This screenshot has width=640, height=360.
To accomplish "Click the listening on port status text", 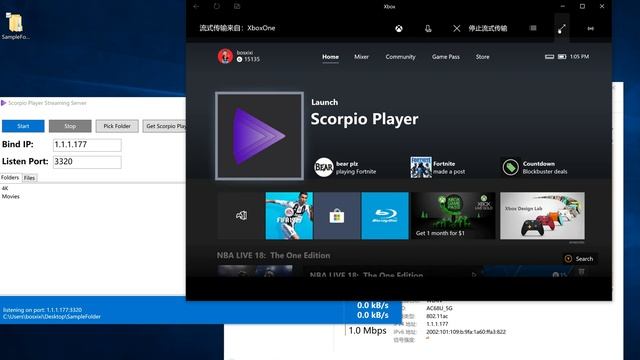I will click(x=42, y=310).
